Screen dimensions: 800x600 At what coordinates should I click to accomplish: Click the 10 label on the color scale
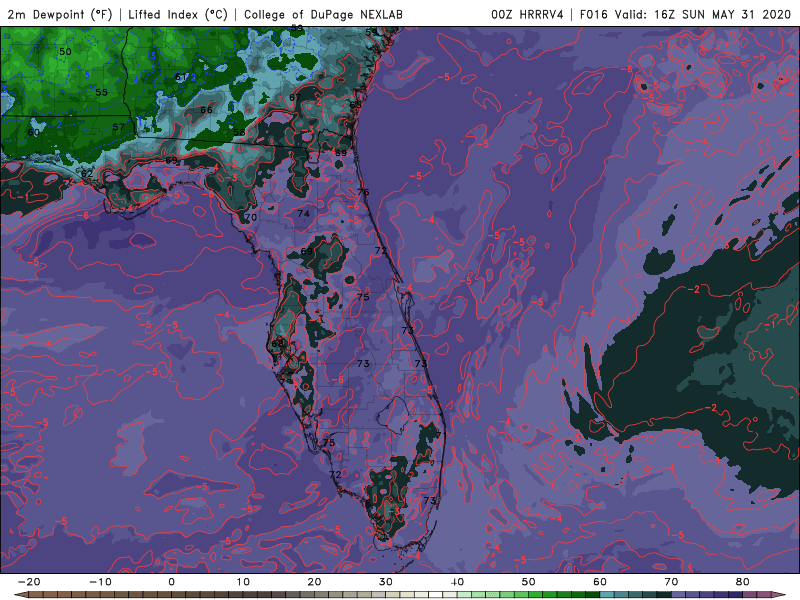243,582
